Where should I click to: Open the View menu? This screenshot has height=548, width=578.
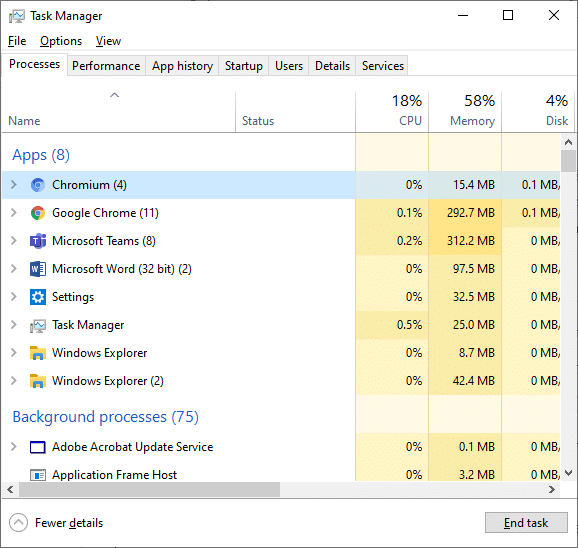coord(108,41)
